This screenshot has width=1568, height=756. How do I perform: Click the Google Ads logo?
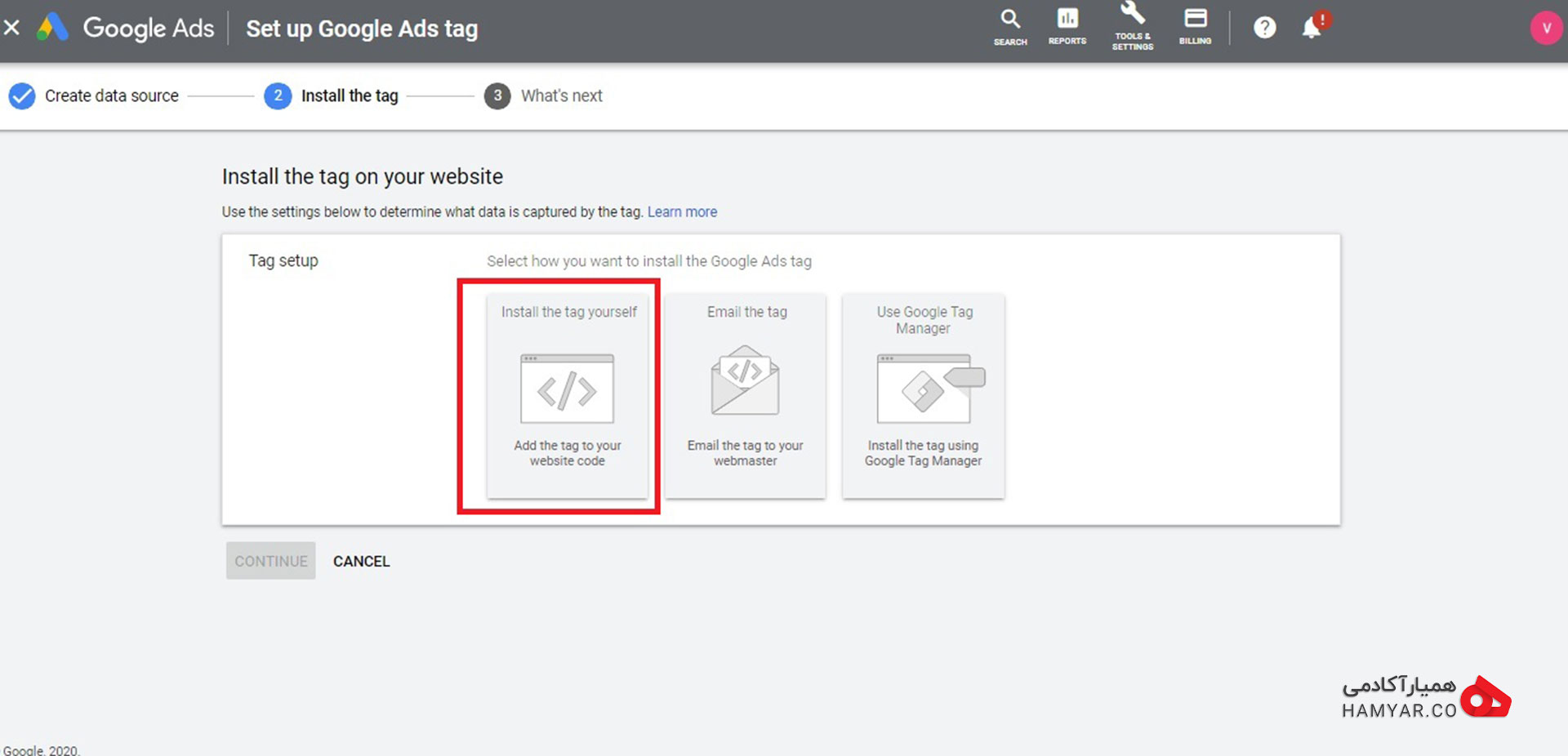(125, 28)
